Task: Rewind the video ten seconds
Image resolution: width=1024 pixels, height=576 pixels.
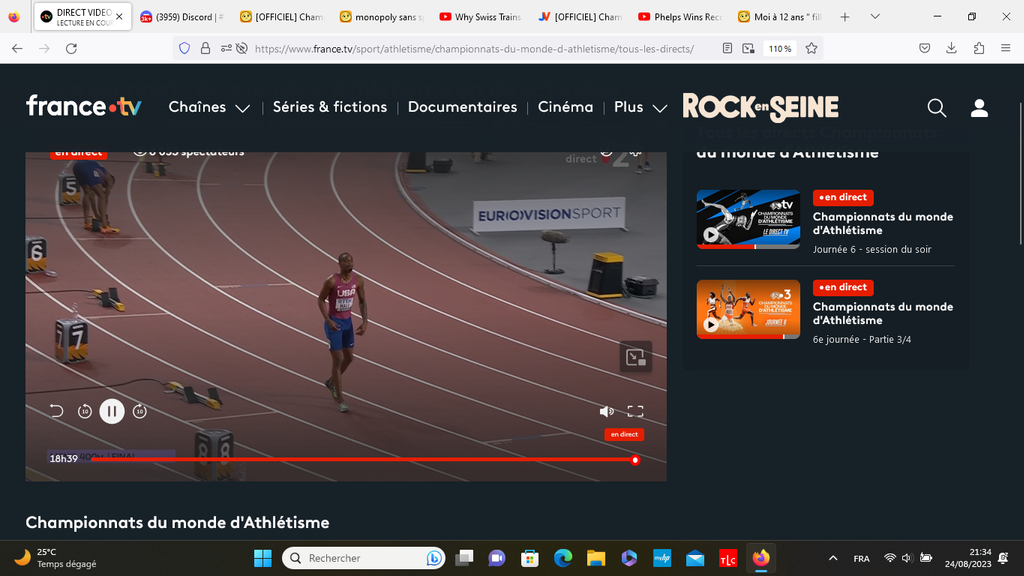Action: [85, 411]
